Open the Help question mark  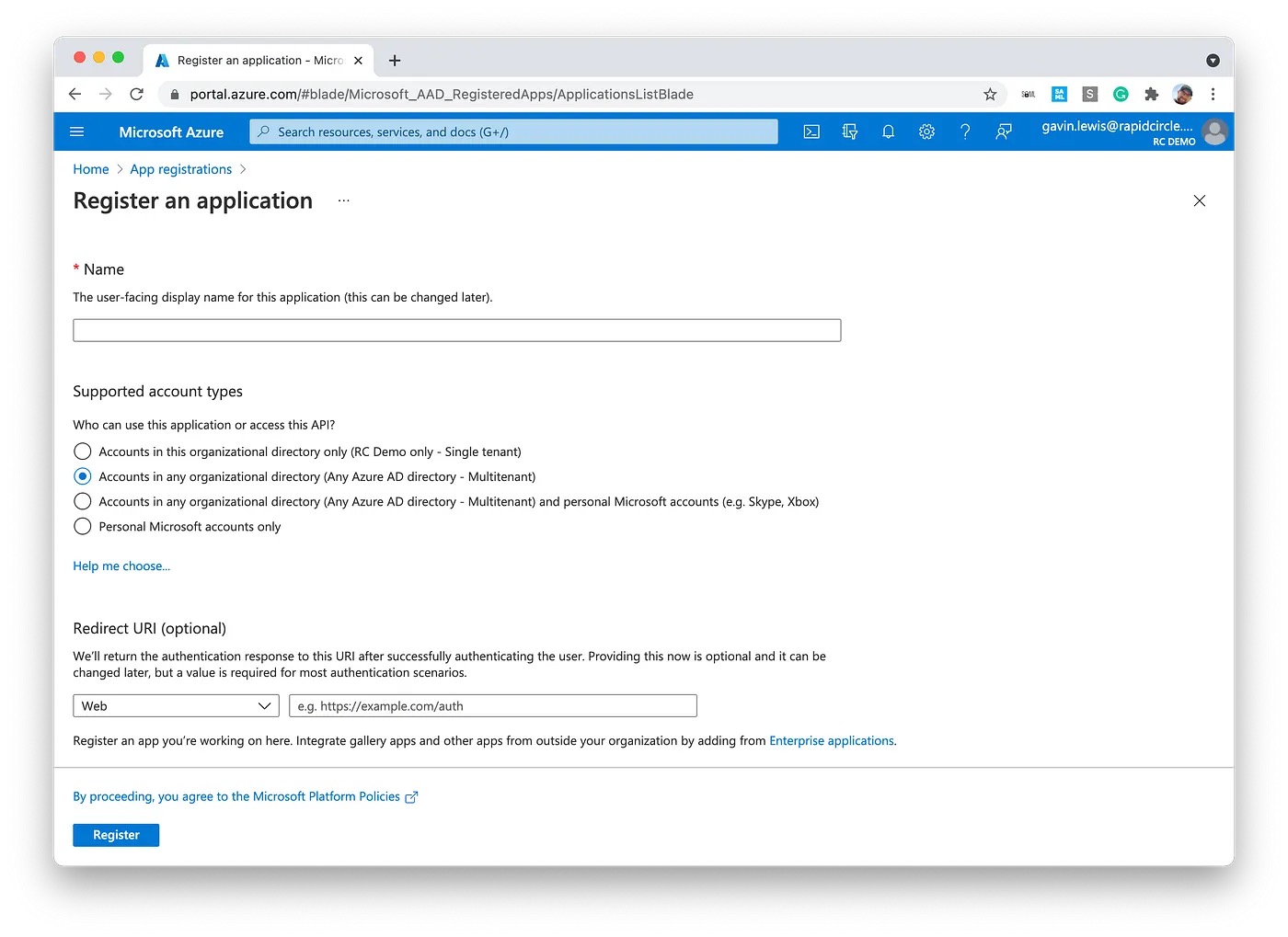965,132
